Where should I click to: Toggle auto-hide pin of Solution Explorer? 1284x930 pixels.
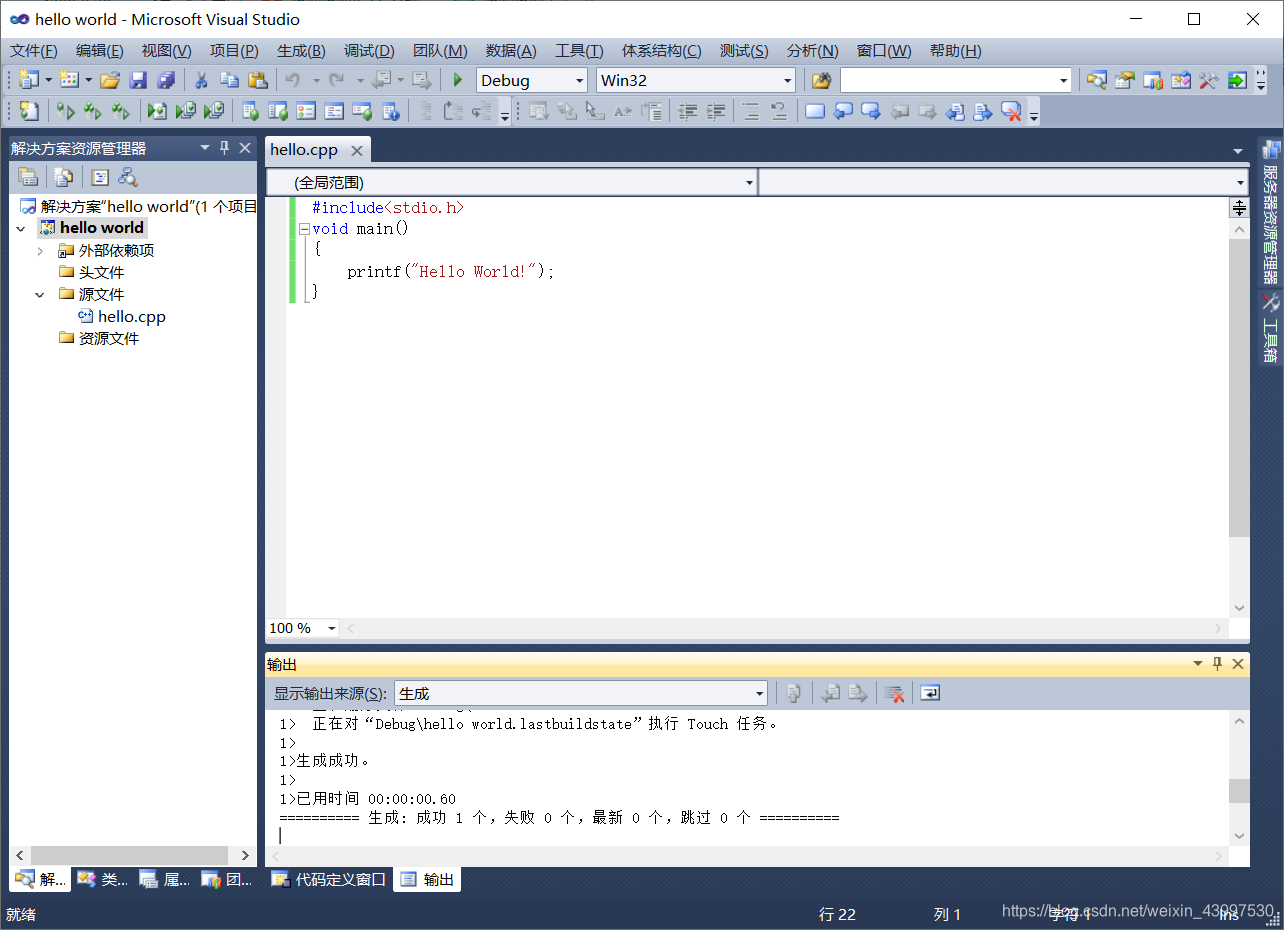coord(225,148)
